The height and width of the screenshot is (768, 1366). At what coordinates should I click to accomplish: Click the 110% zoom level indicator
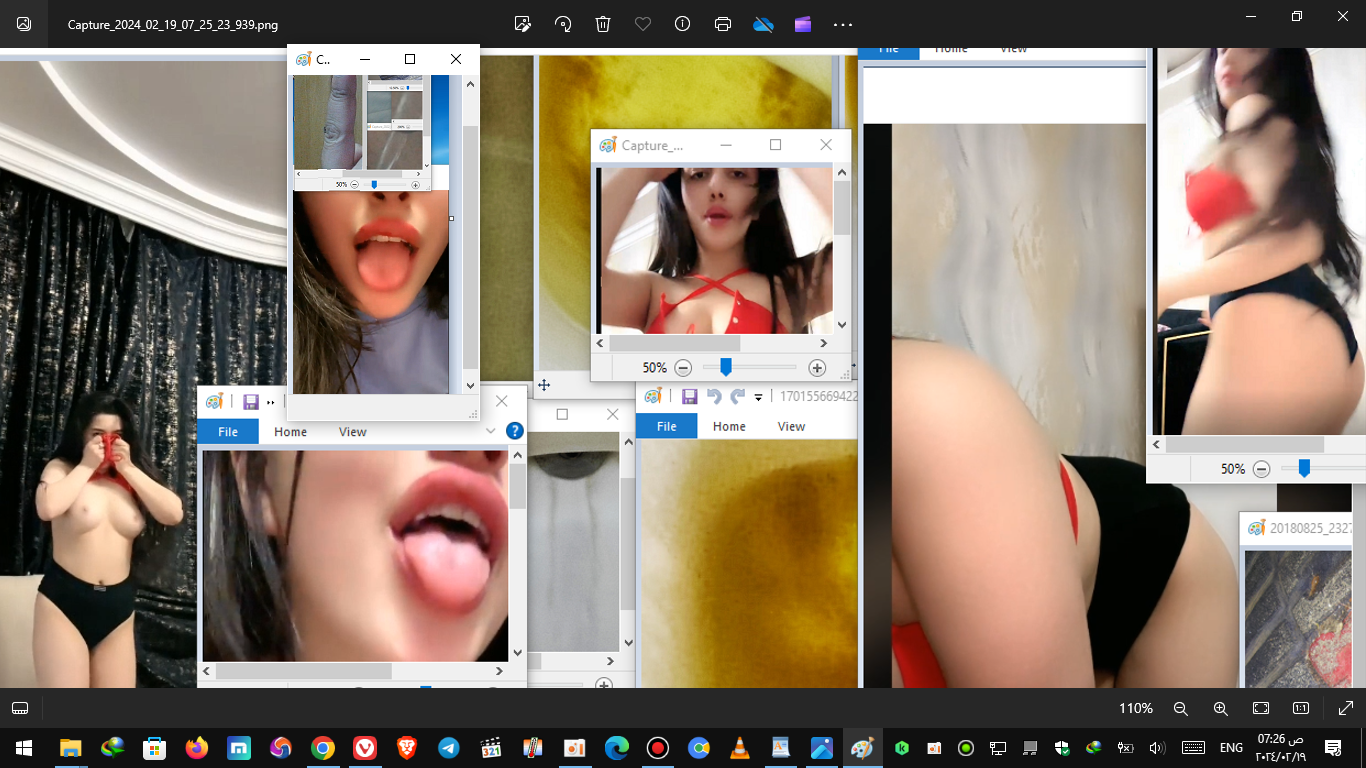[1135, 708]
